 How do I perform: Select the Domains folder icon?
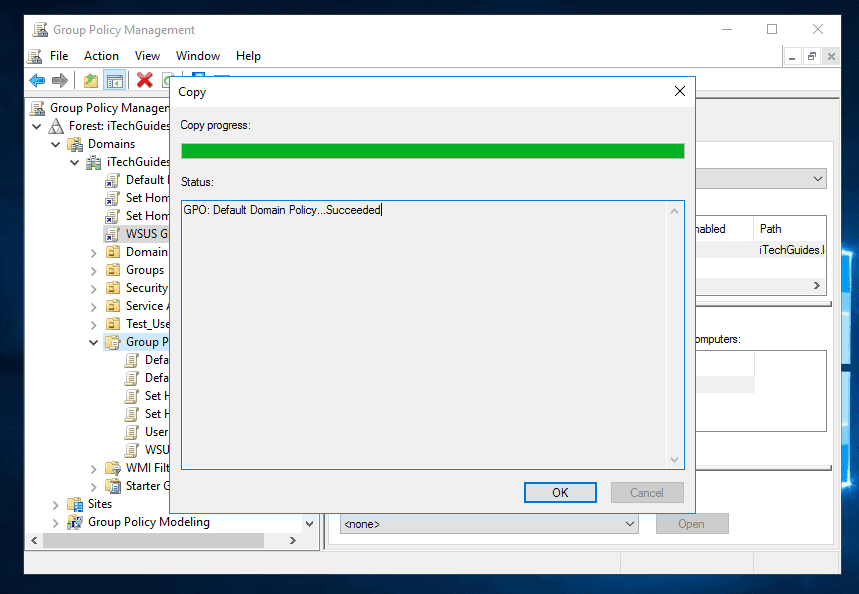pyautogui.click(x=75, y=144)
